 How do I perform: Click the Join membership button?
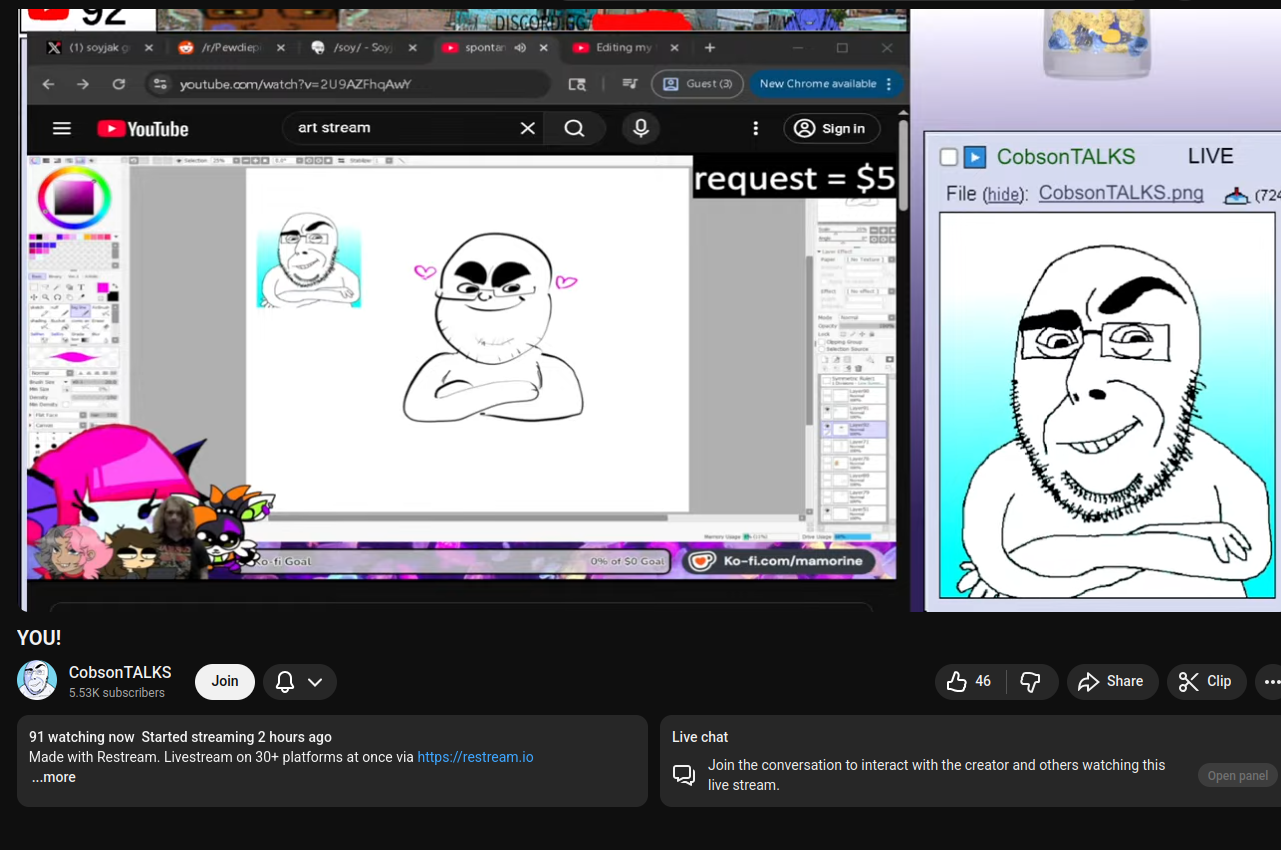tap(225, 681)
